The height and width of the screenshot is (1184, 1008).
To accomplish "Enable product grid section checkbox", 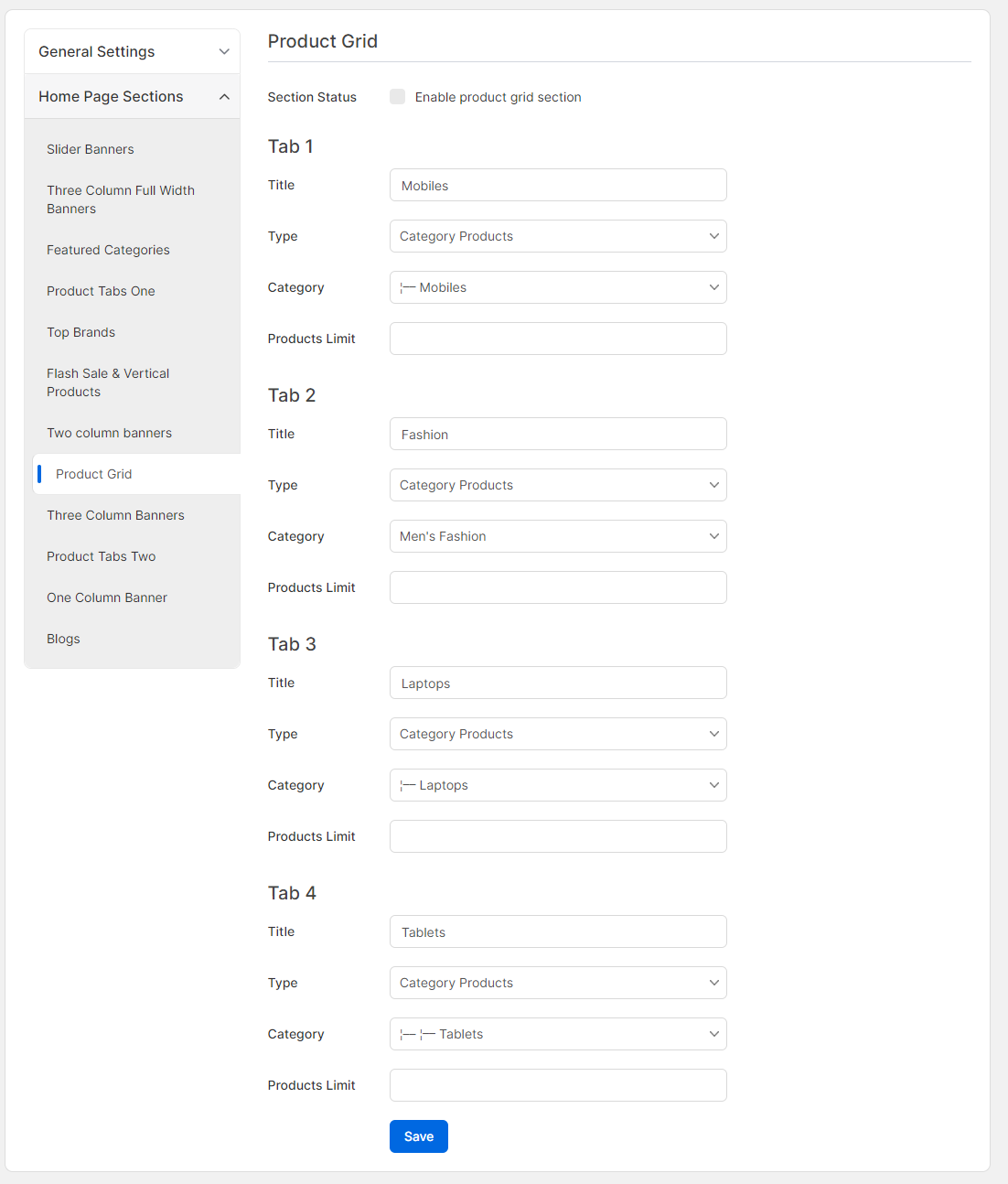I will click(397, 97).
